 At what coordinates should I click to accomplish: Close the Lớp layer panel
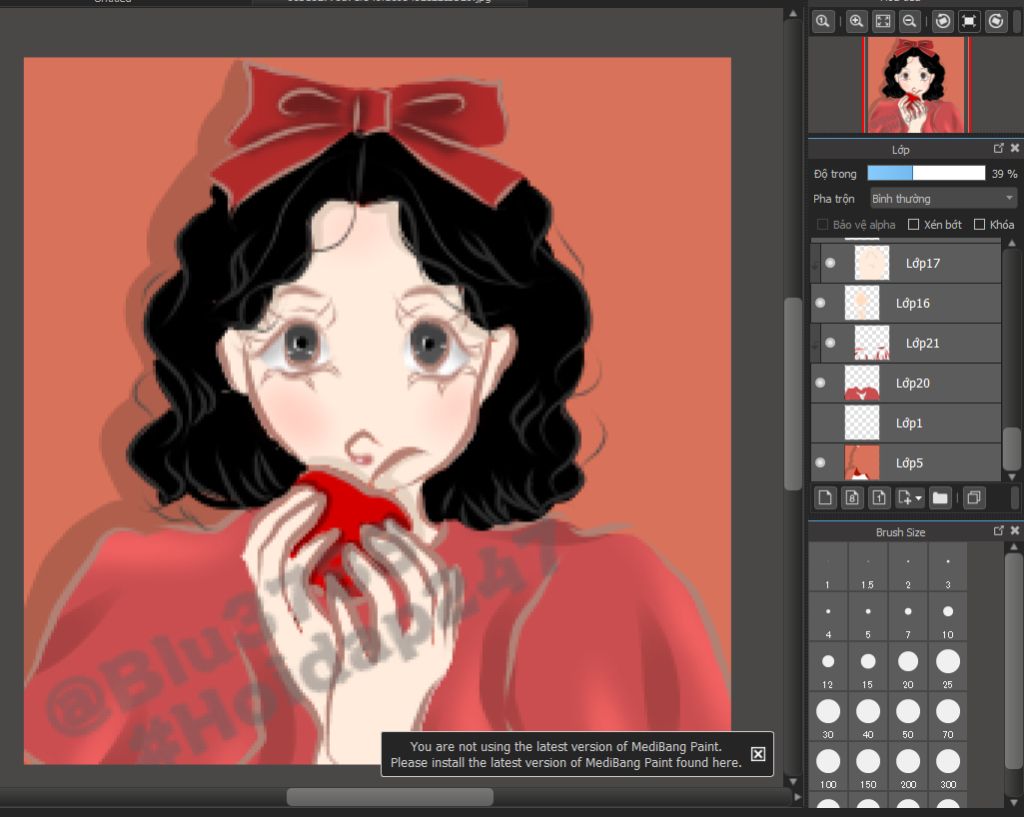(1014, 149)
